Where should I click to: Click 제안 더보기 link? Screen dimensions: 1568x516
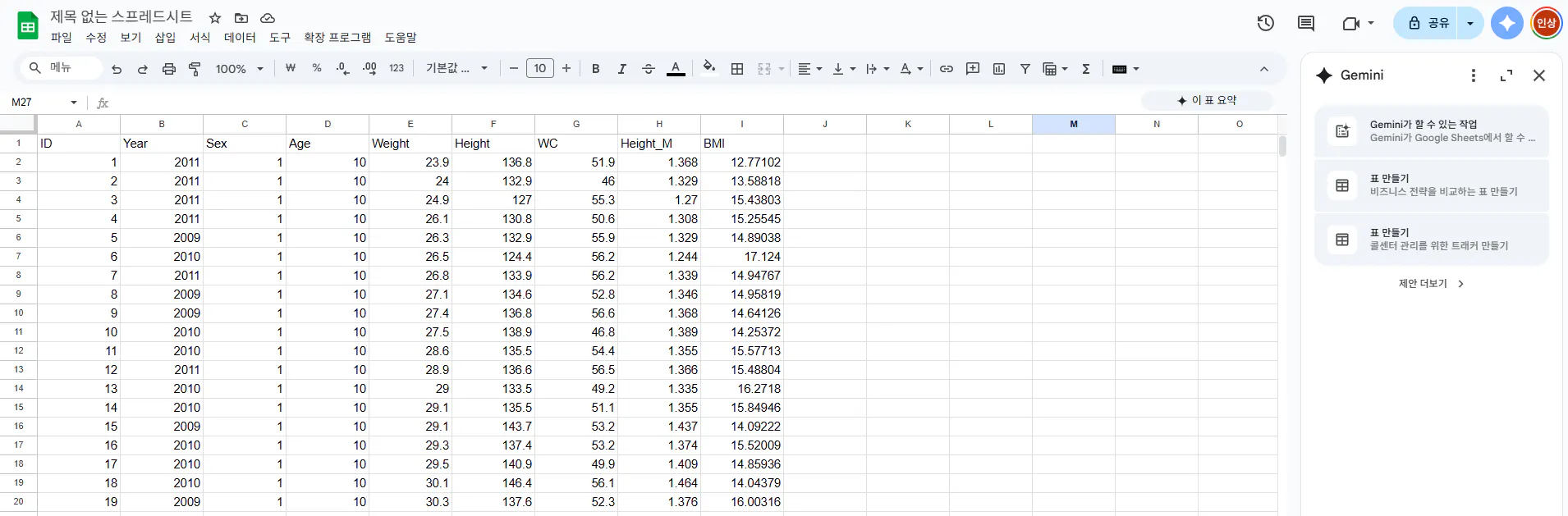[1432, 284]
